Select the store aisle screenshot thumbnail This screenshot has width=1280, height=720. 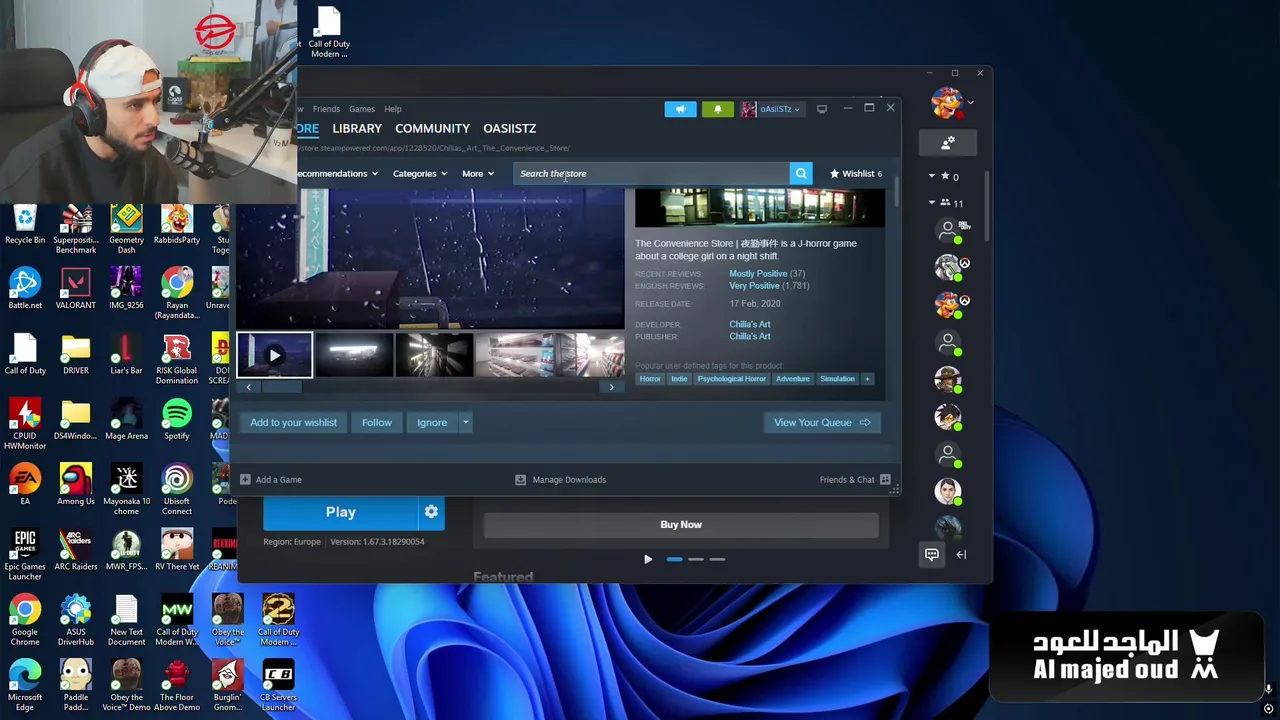coord(434,355)
